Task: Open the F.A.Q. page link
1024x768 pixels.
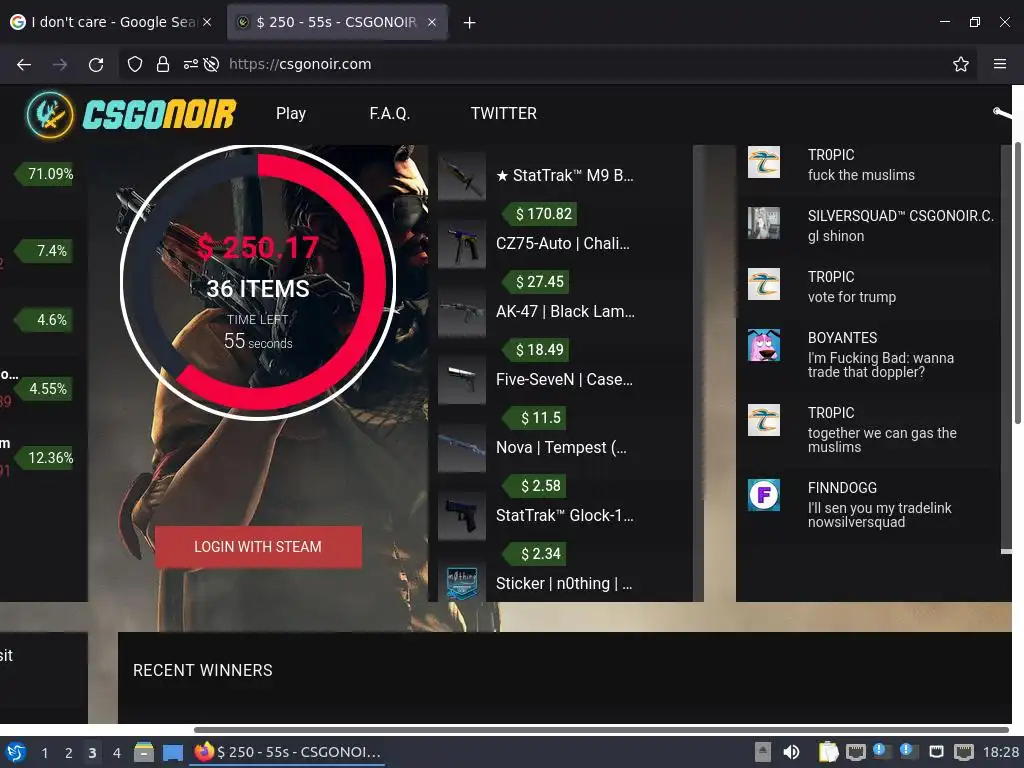Action: coord(389,114)
